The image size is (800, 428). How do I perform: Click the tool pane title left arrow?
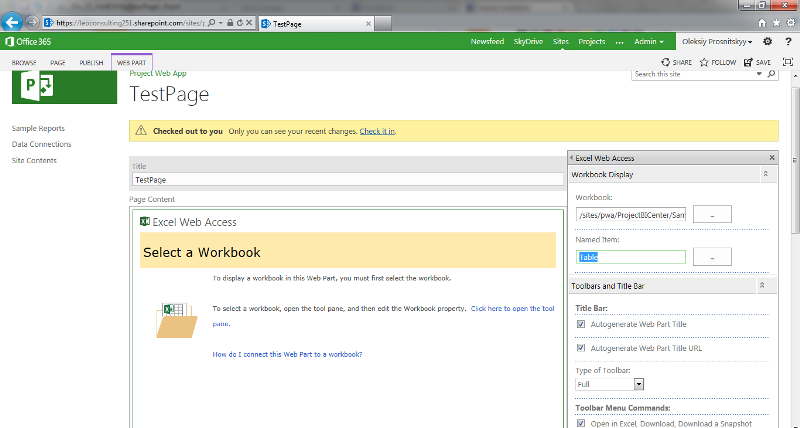point(571,158)
